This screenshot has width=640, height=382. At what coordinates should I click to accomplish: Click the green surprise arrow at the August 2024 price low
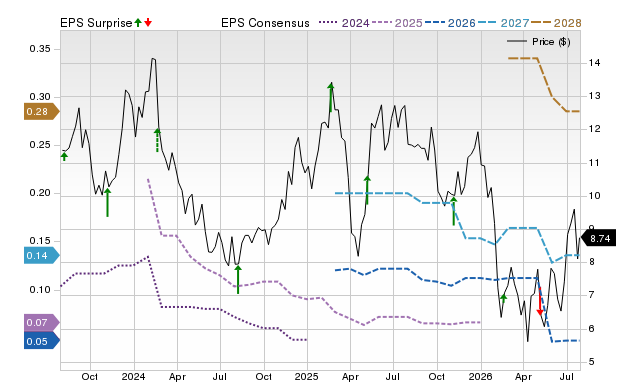pos(238,279)
